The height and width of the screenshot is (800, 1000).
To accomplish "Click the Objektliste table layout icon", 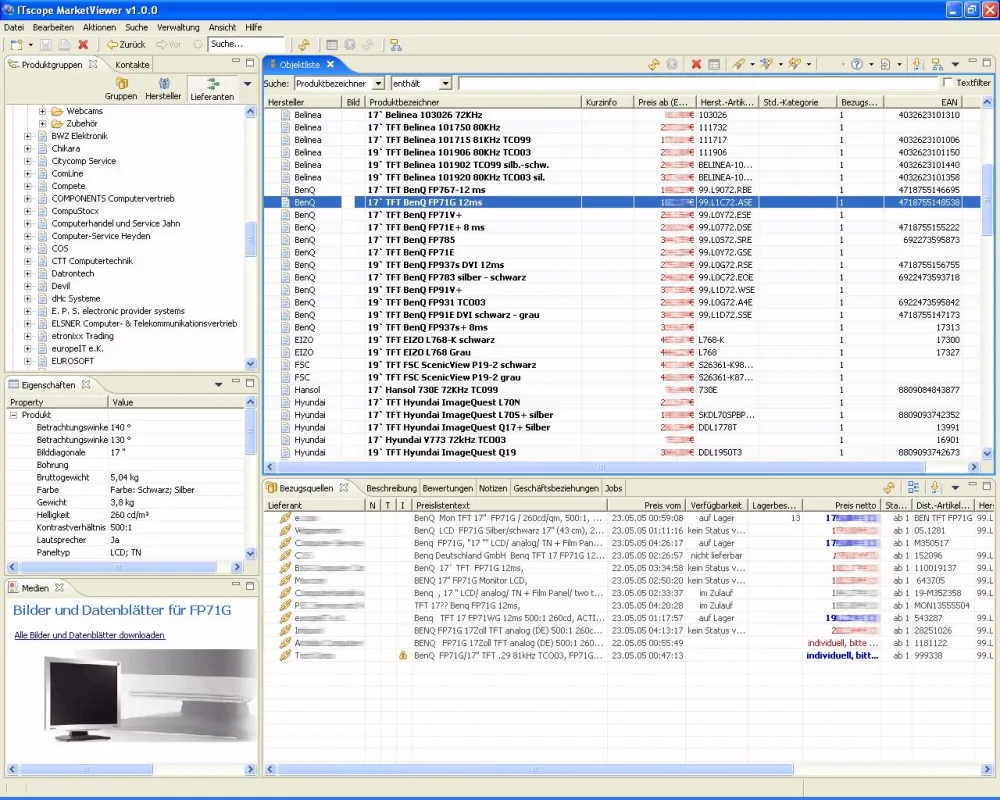I will point(714,64).
